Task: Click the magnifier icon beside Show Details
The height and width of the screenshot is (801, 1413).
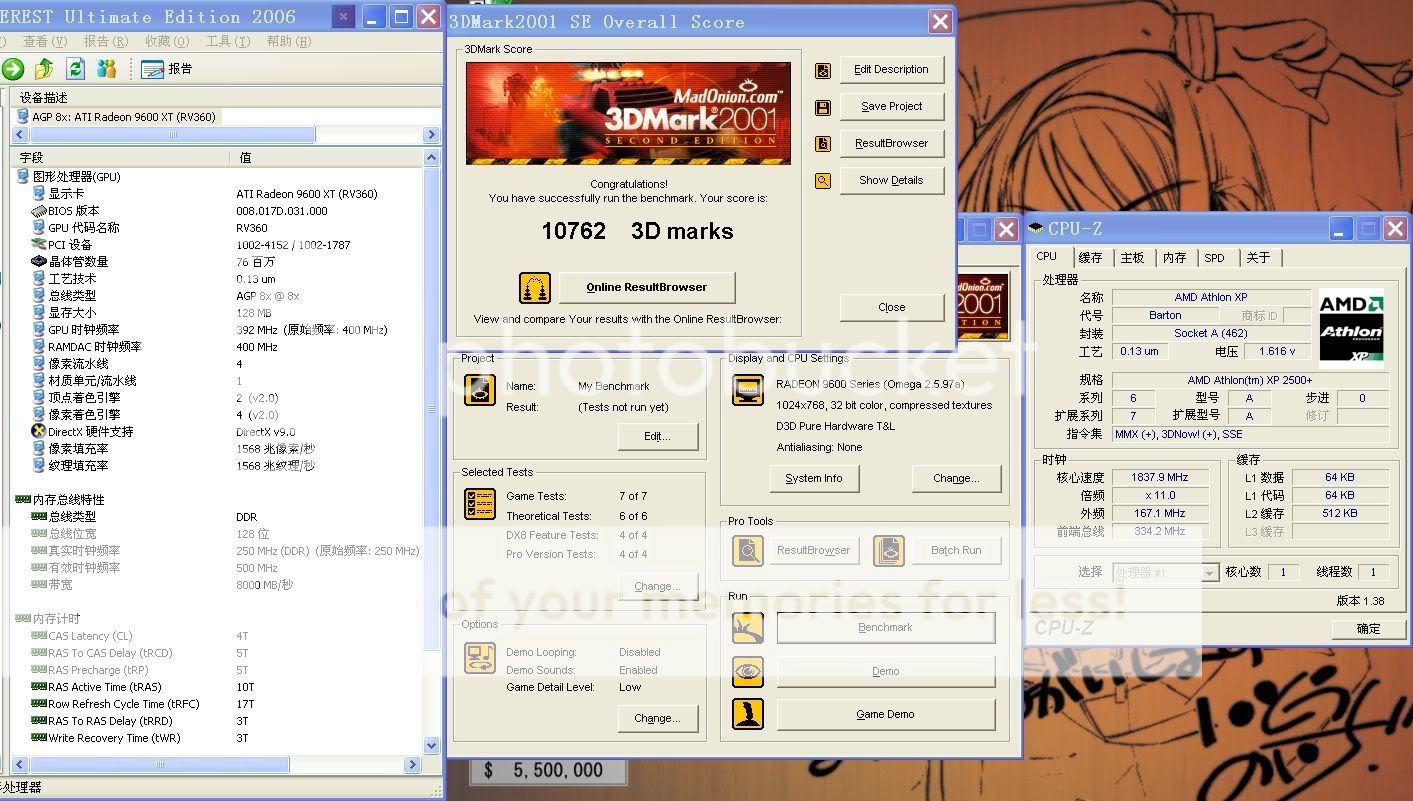Action: pyautogui.click(x=823, y=181)
